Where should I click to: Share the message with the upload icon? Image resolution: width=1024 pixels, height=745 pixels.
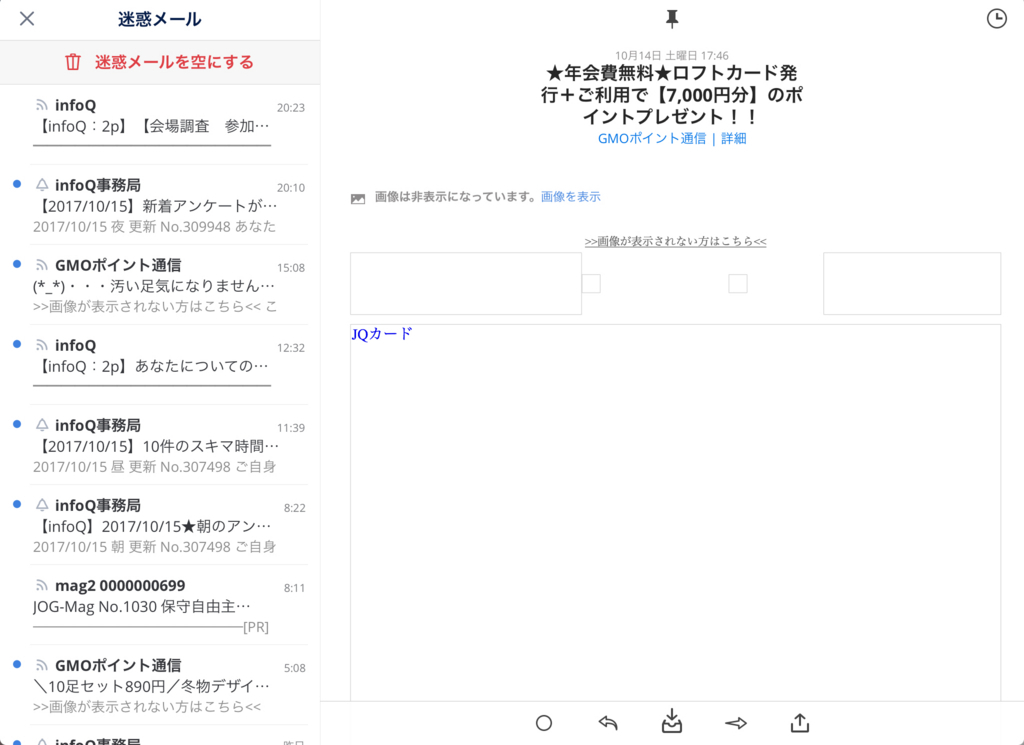pos(800,722)
